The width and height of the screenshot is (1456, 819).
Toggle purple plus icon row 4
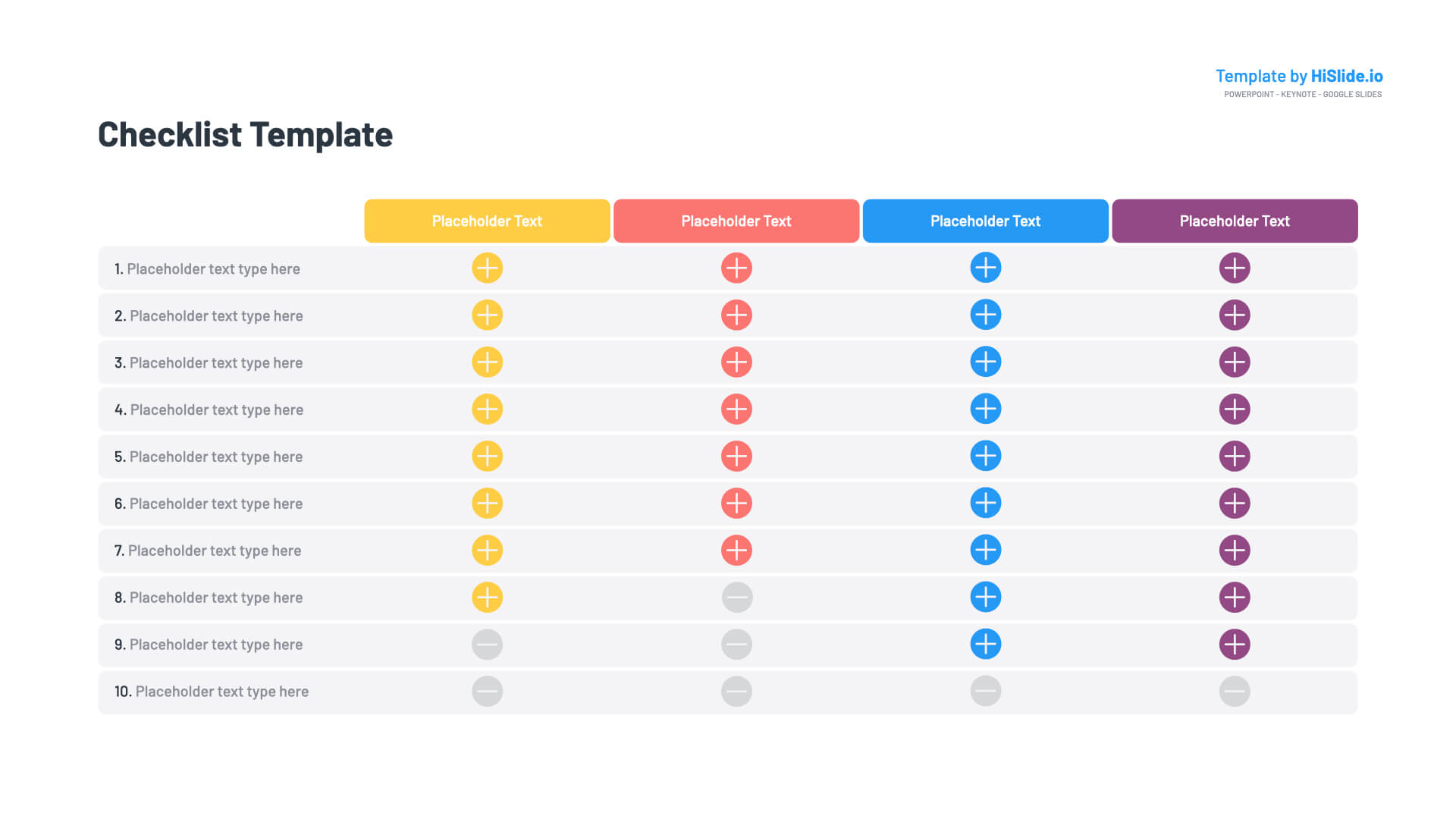click(1234, 409)
